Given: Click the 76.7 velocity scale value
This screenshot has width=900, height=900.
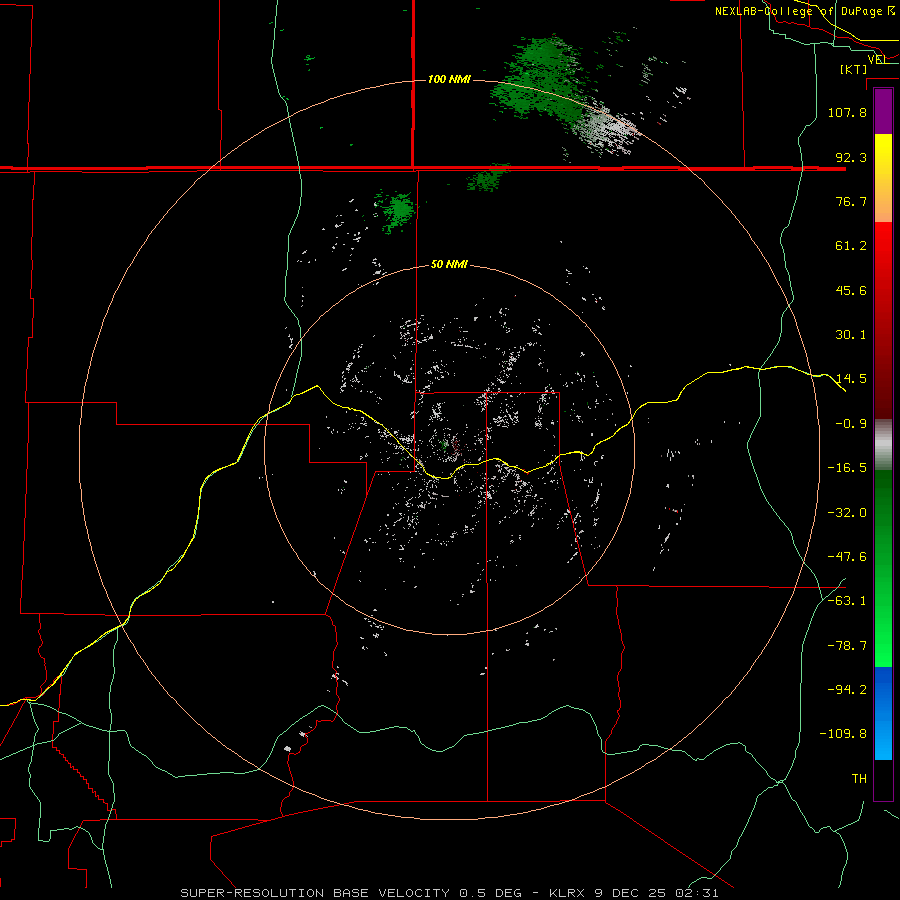Looking at the screenshot, I should [x=851, y=201].
